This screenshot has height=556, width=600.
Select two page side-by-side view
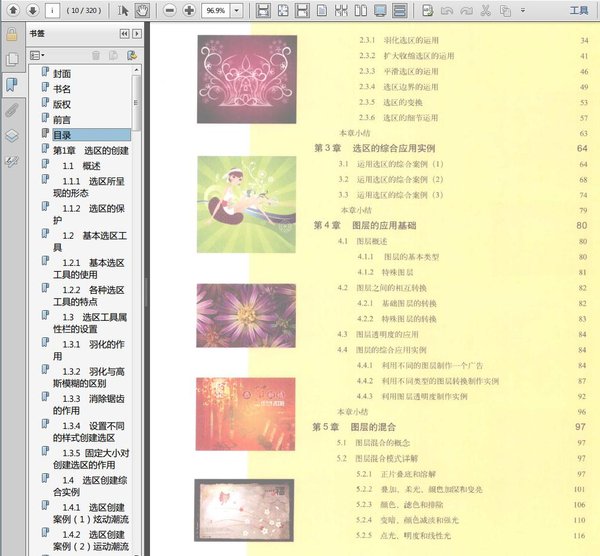coord(360,10)
